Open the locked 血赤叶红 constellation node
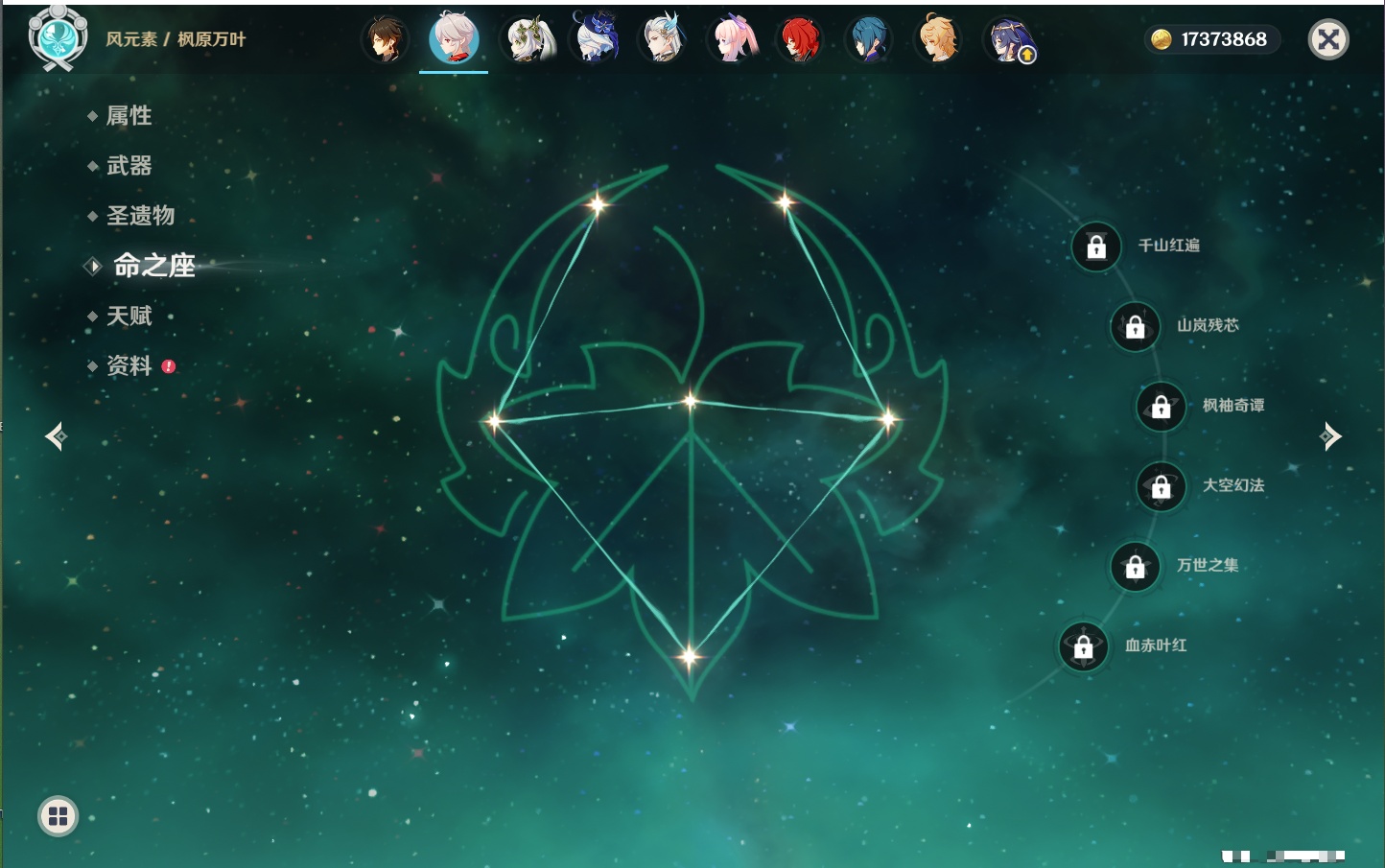 (1084, 647)
